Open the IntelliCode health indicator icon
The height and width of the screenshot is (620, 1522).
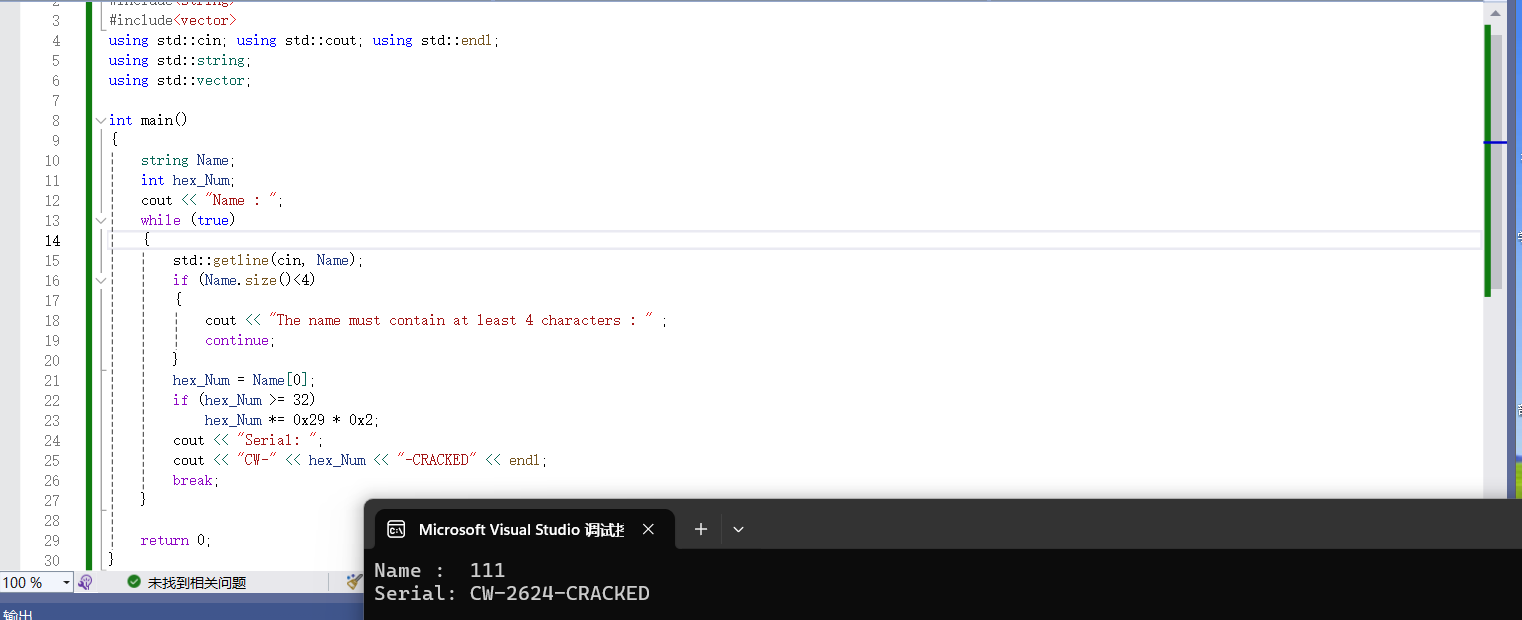(85, 582)
